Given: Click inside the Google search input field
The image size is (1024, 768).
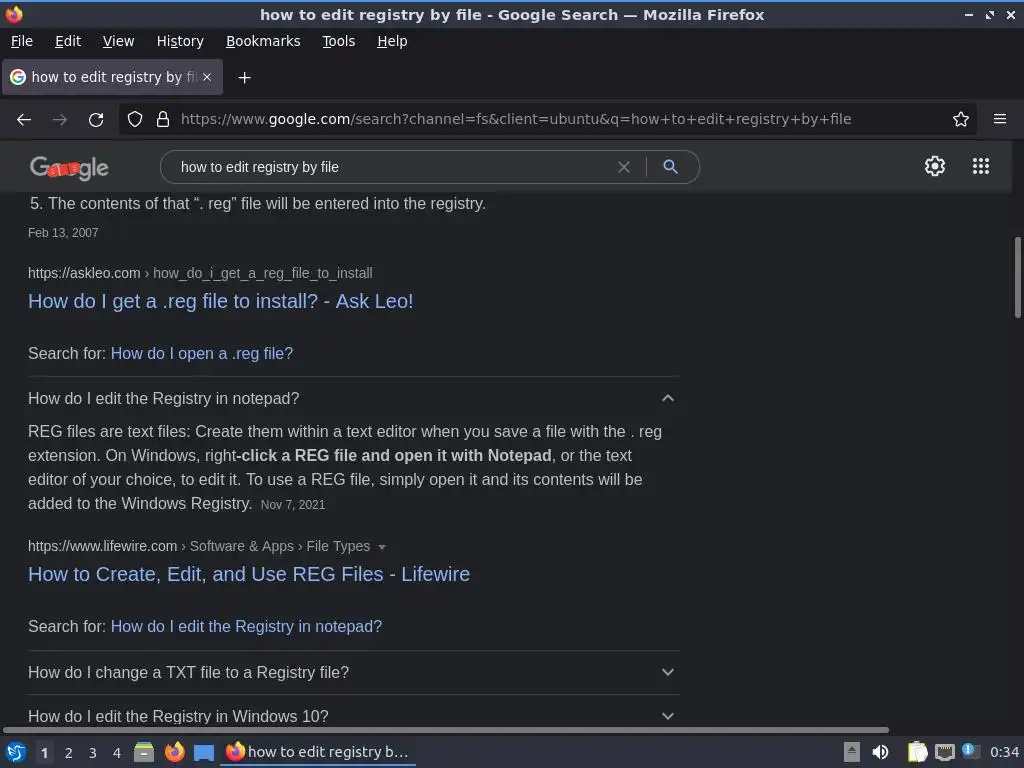Looking at the screenshot, I should [392, 167].
